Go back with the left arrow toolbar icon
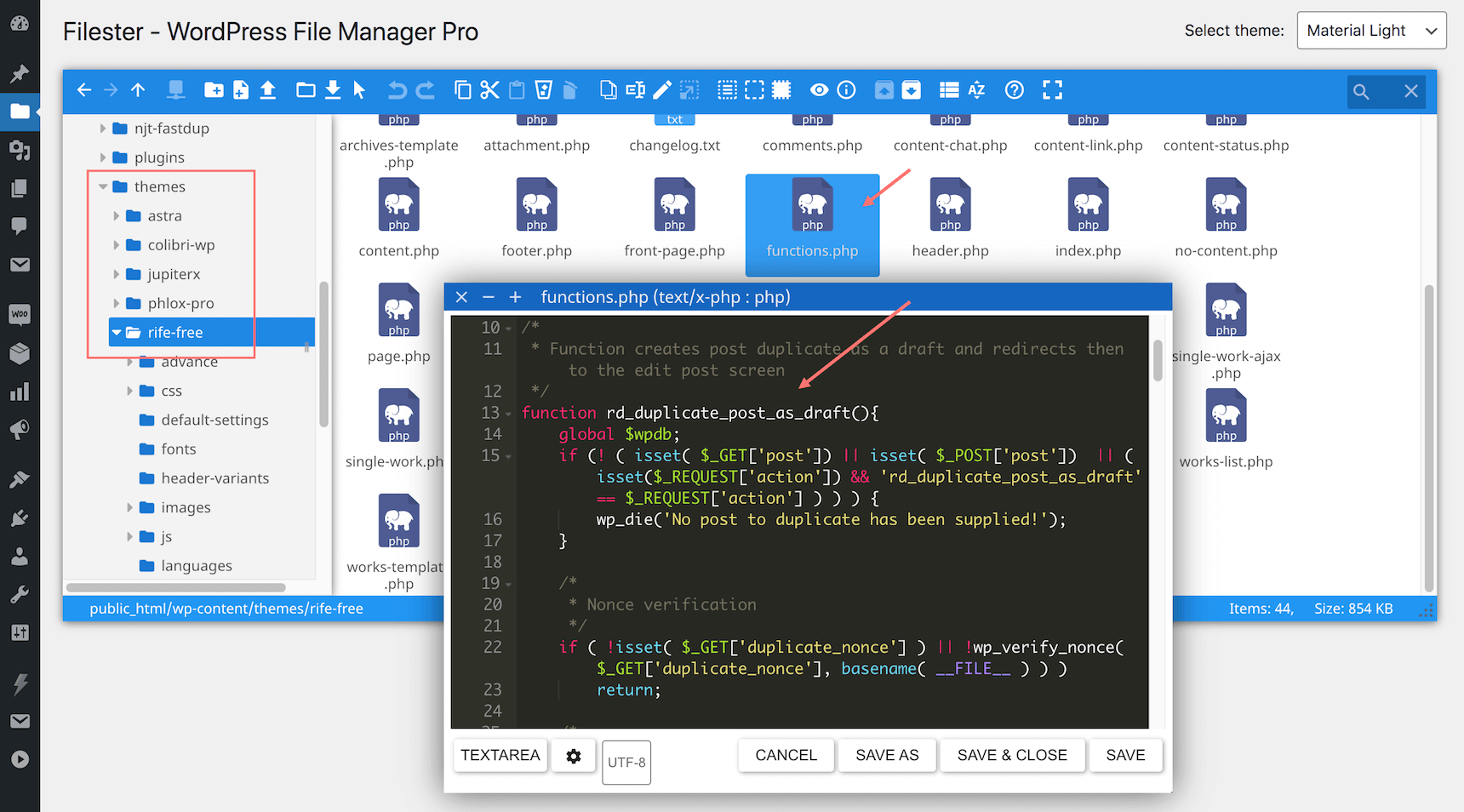Screen dimensions: 1464x812 (x=83, y=90)
